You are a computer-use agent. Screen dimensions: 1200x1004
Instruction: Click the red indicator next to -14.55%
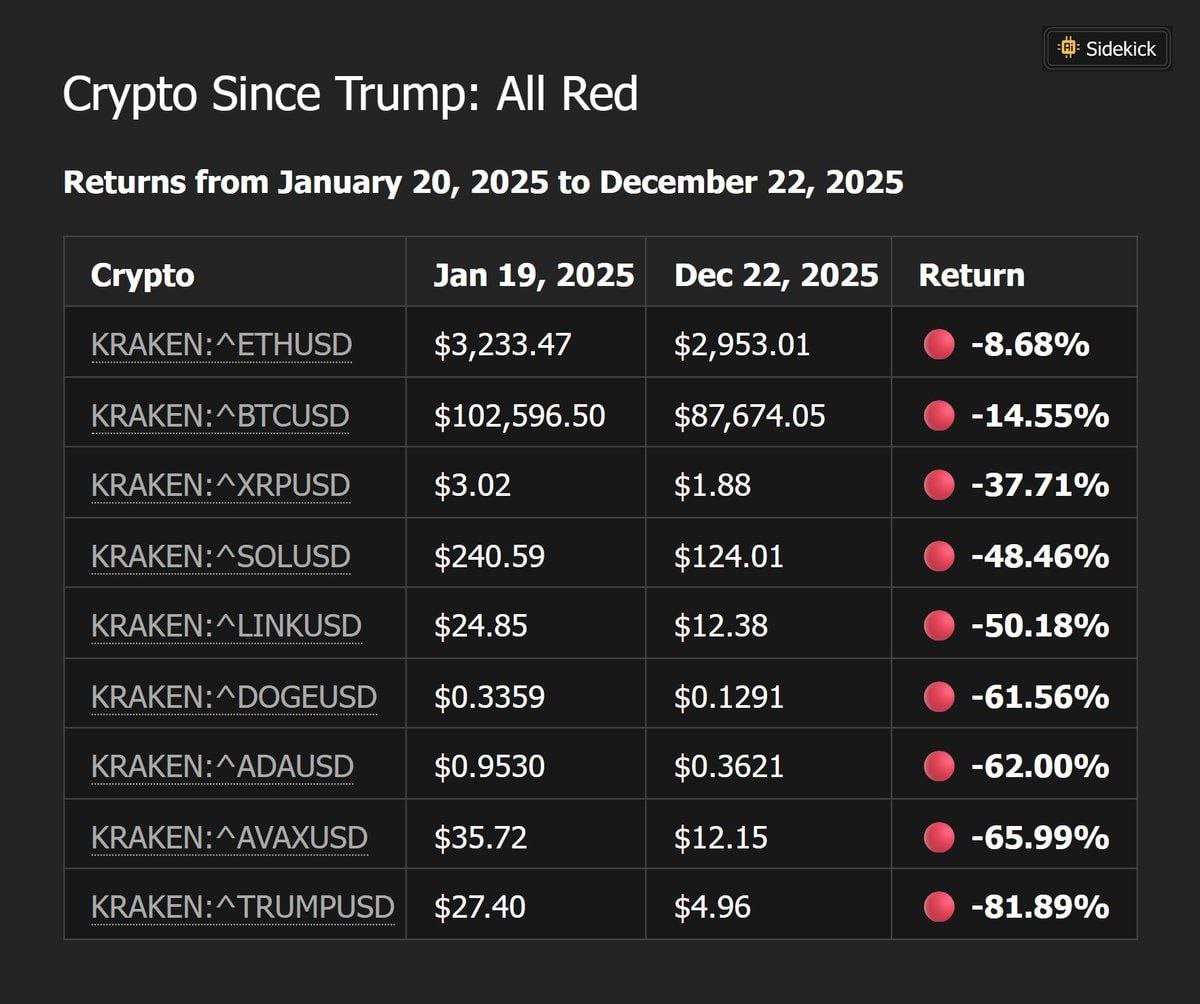(939, 415)
